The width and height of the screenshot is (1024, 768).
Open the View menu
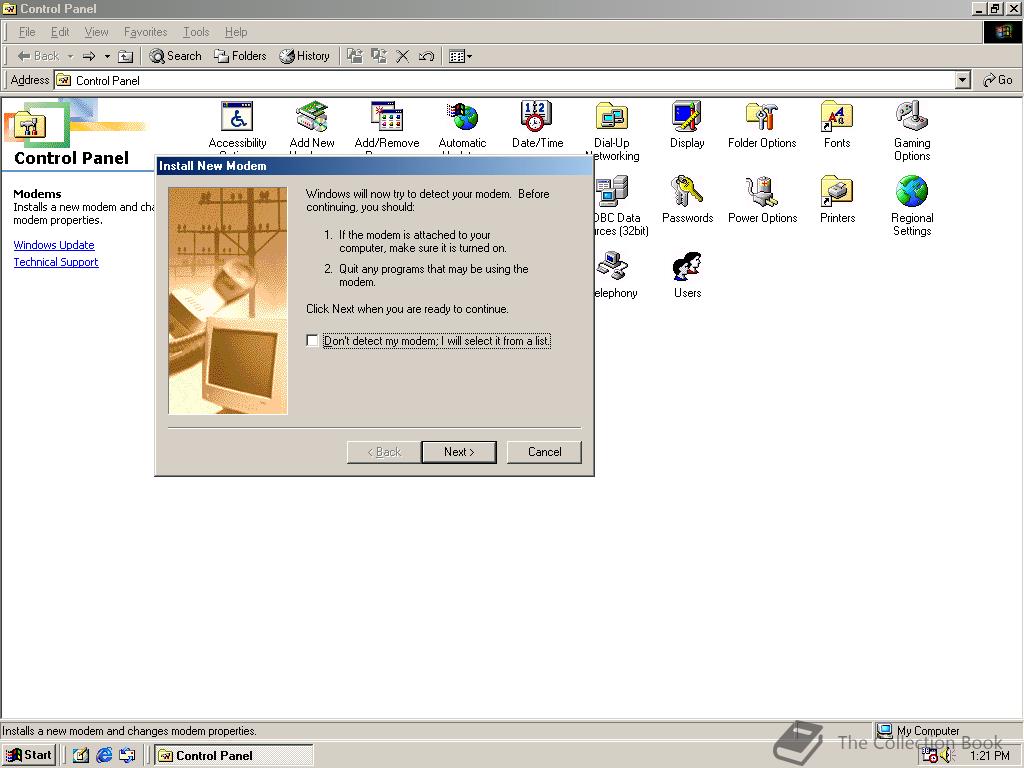[96, 32]
